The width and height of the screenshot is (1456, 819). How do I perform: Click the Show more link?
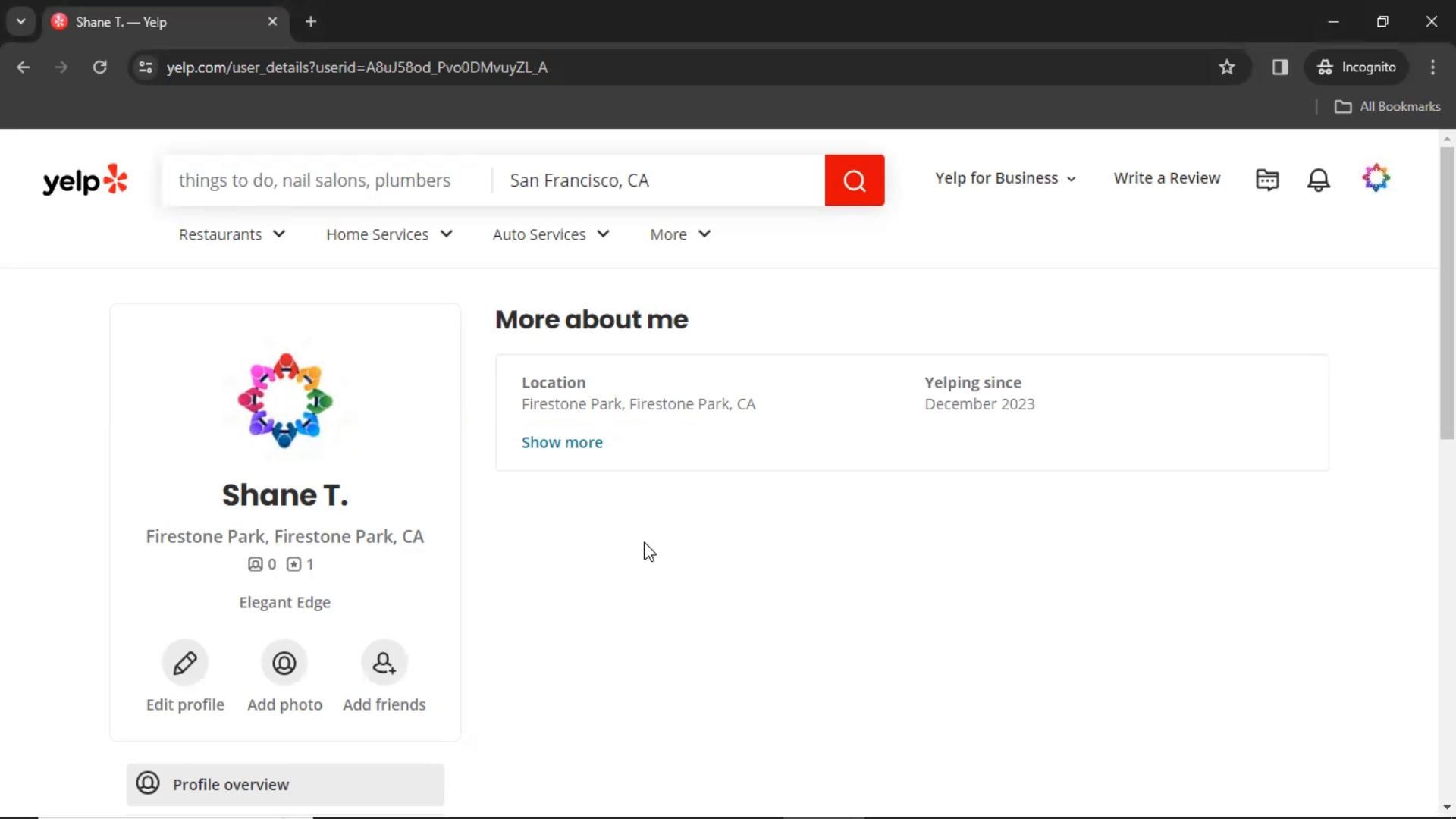[x=562, y=442]
